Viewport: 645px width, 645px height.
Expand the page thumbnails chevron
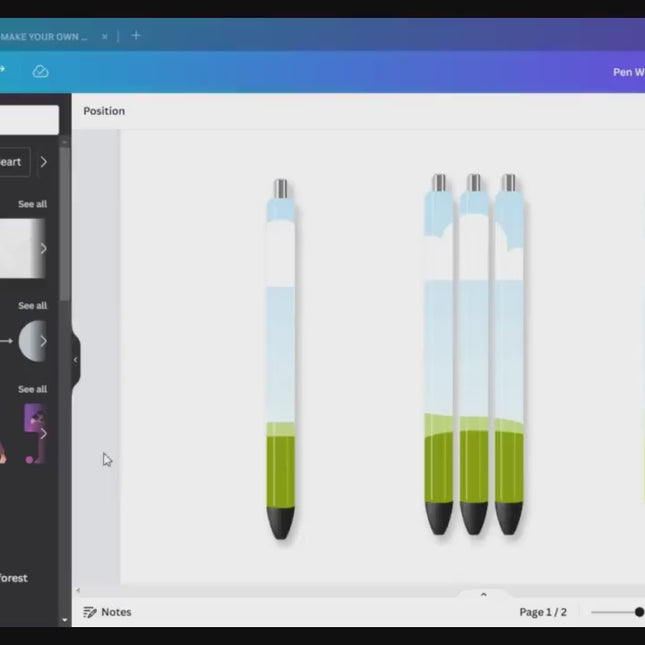(x=483, y=595)
